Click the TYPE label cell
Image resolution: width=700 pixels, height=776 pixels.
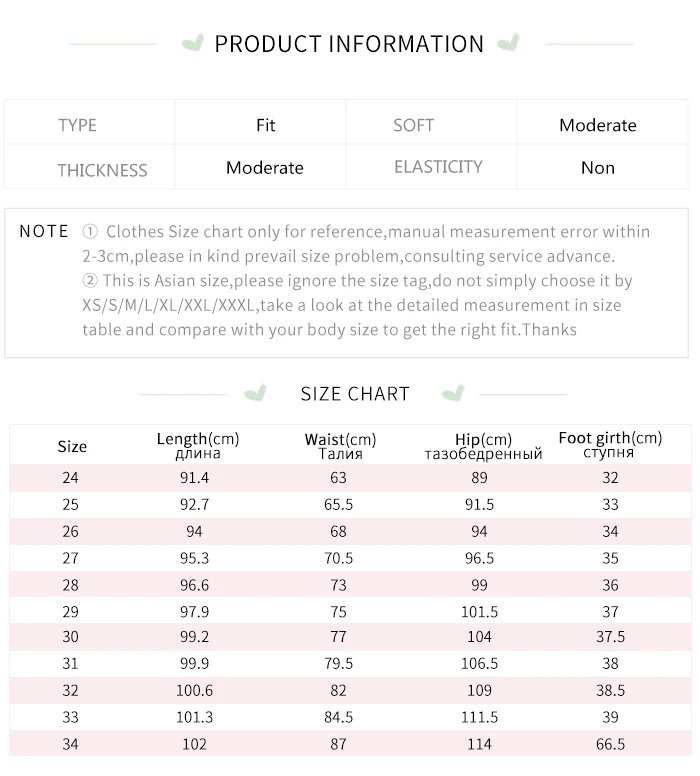pos(90,123)
